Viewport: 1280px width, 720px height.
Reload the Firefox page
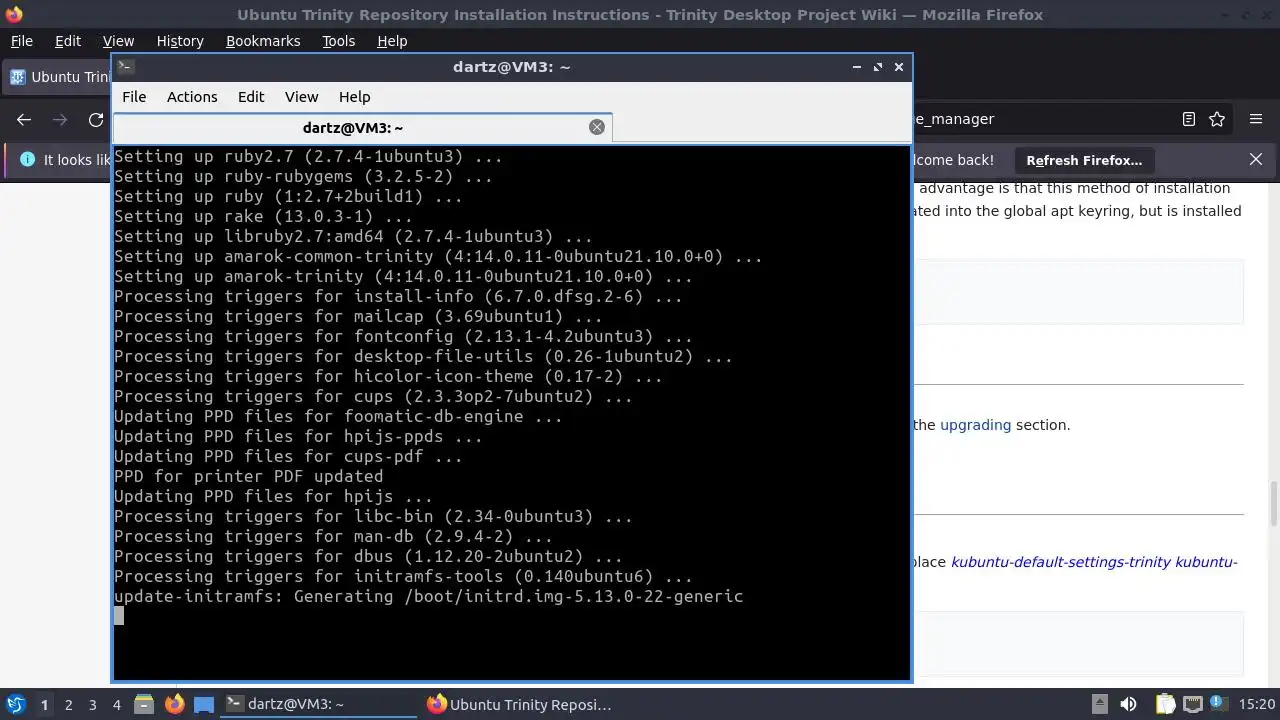pos(96,119)
